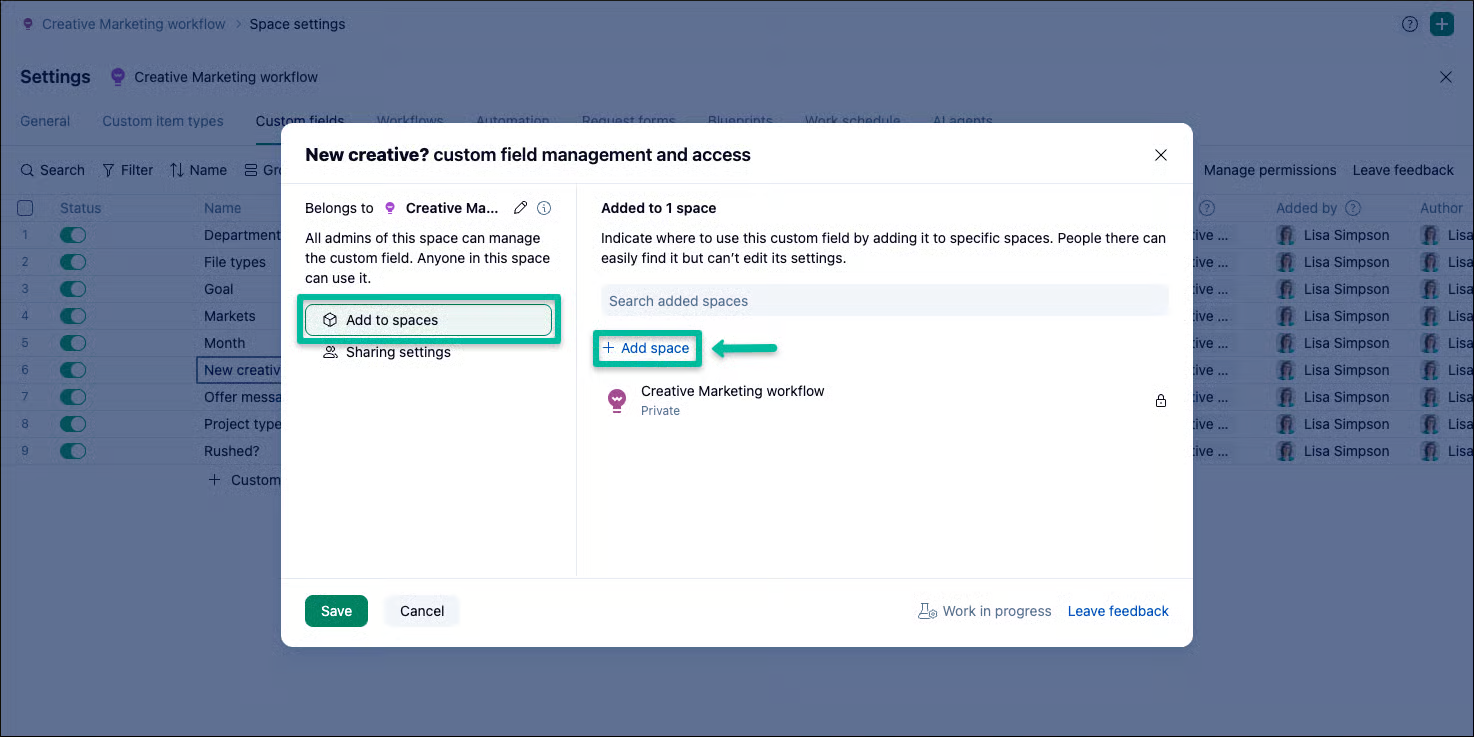Viewport: 1474px width, 737px height.
Task: Click the Search added spaces field
Action: (x=885, y=301)
